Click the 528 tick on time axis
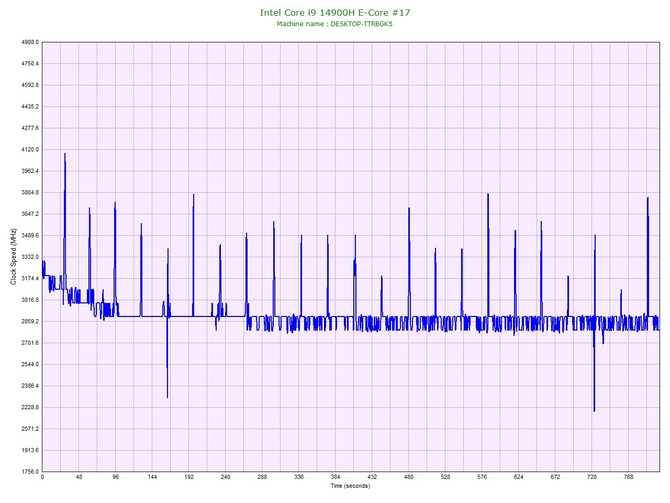Viewport: 670px width, 503px height. (446, 477)
